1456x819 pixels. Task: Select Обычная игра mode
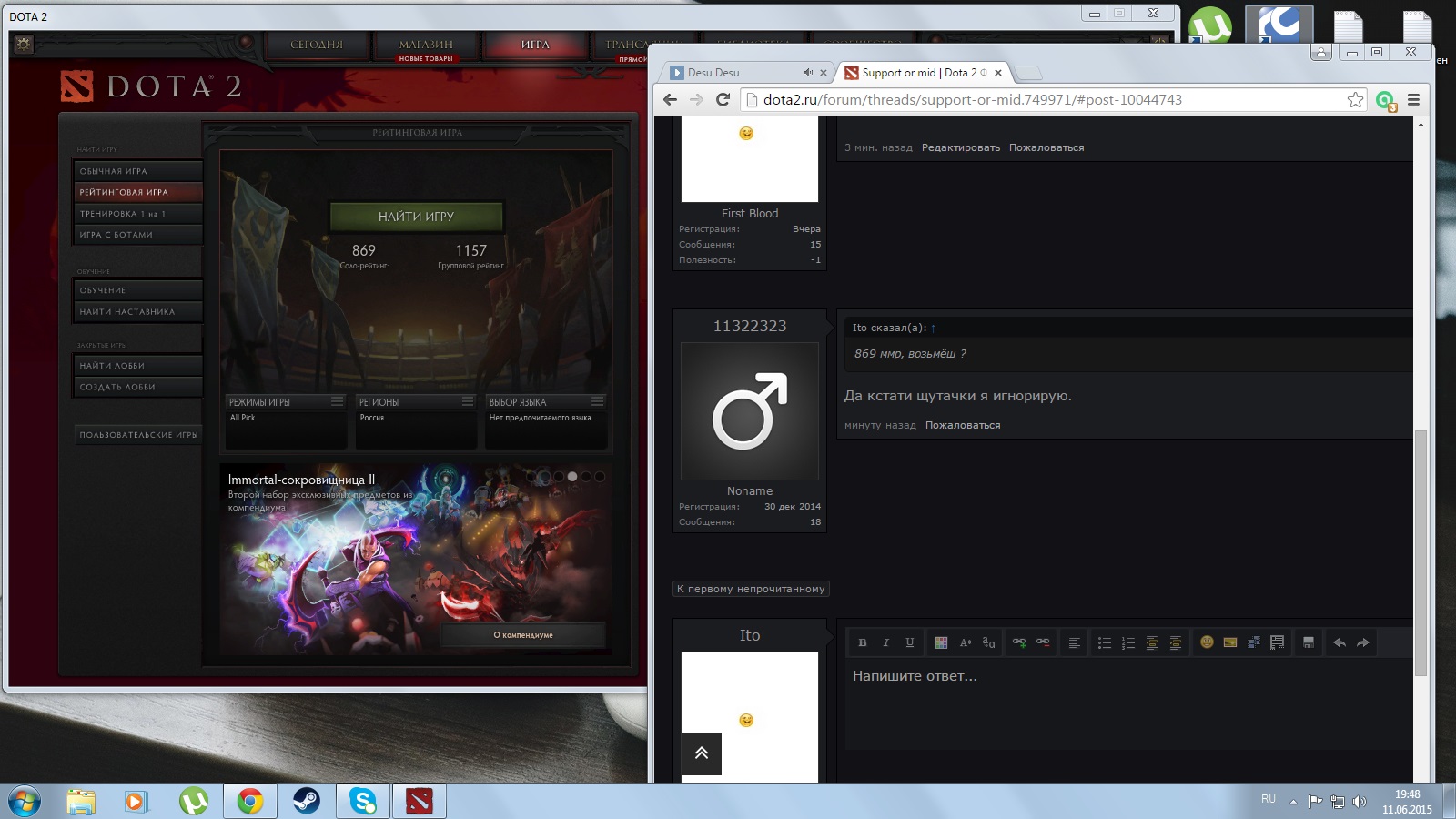(x=137, y=171)
